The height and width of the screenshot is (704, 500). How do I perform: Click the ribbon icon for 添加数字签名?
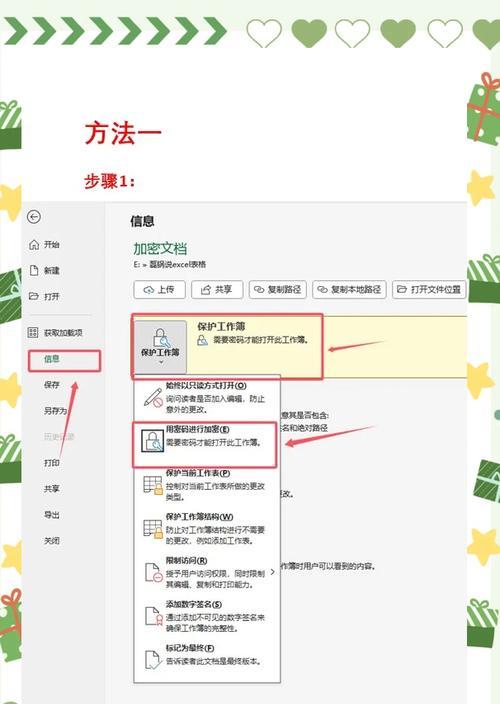click(153, 616)
